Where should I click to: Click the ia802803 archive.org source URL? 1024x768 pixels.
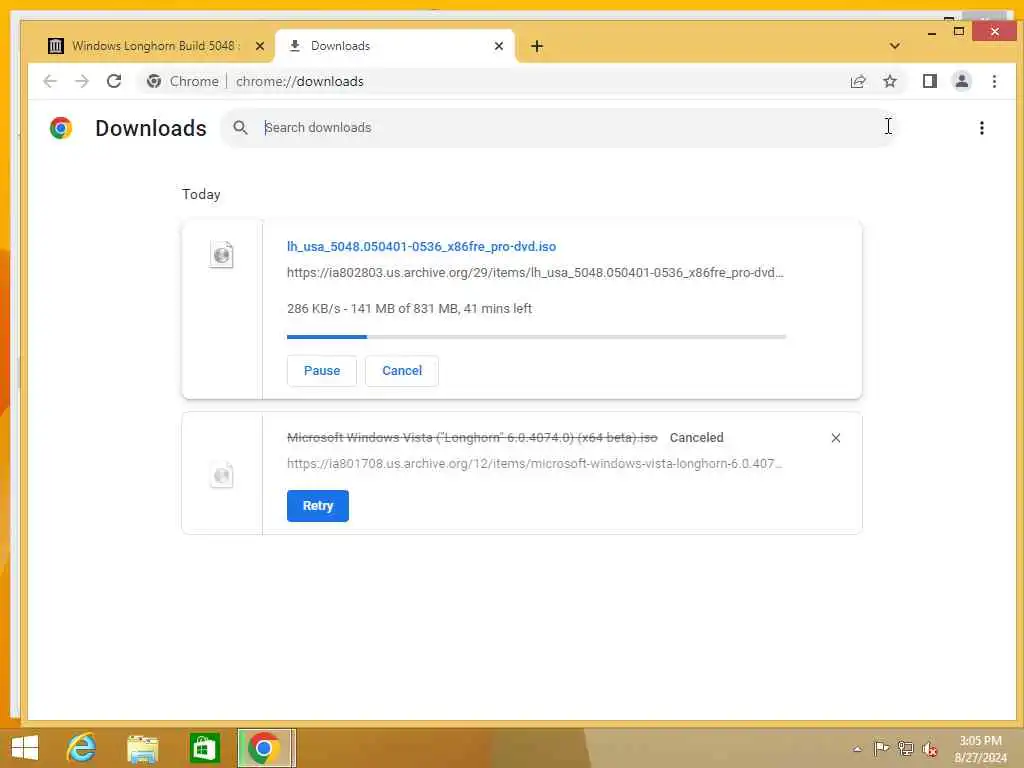click(x=535, y=272)
